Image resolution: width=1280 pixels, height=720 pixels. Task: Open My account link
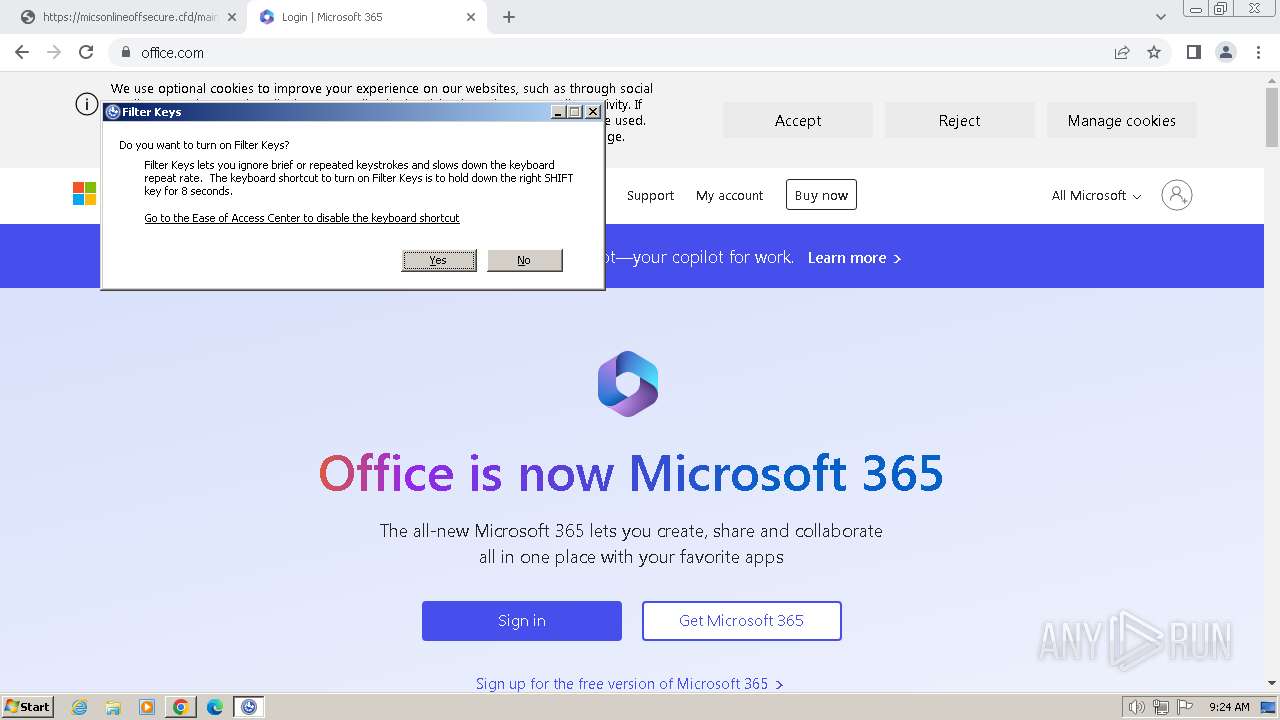(729, 195)
